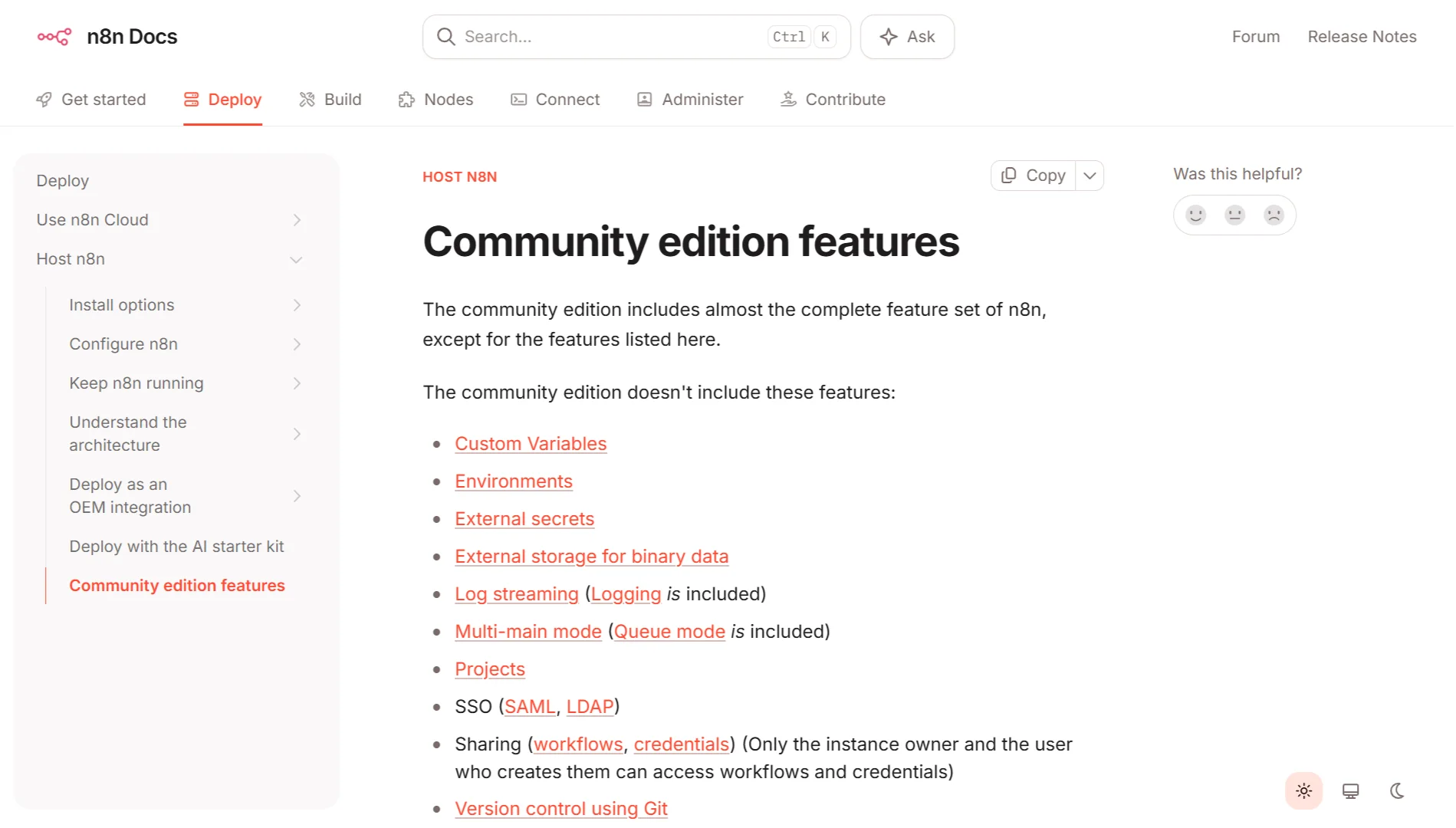The width and height of the screenshot is (1456, 828).
Task: Click the Nodes puzzle icon
Action: (x=407, y=100)
